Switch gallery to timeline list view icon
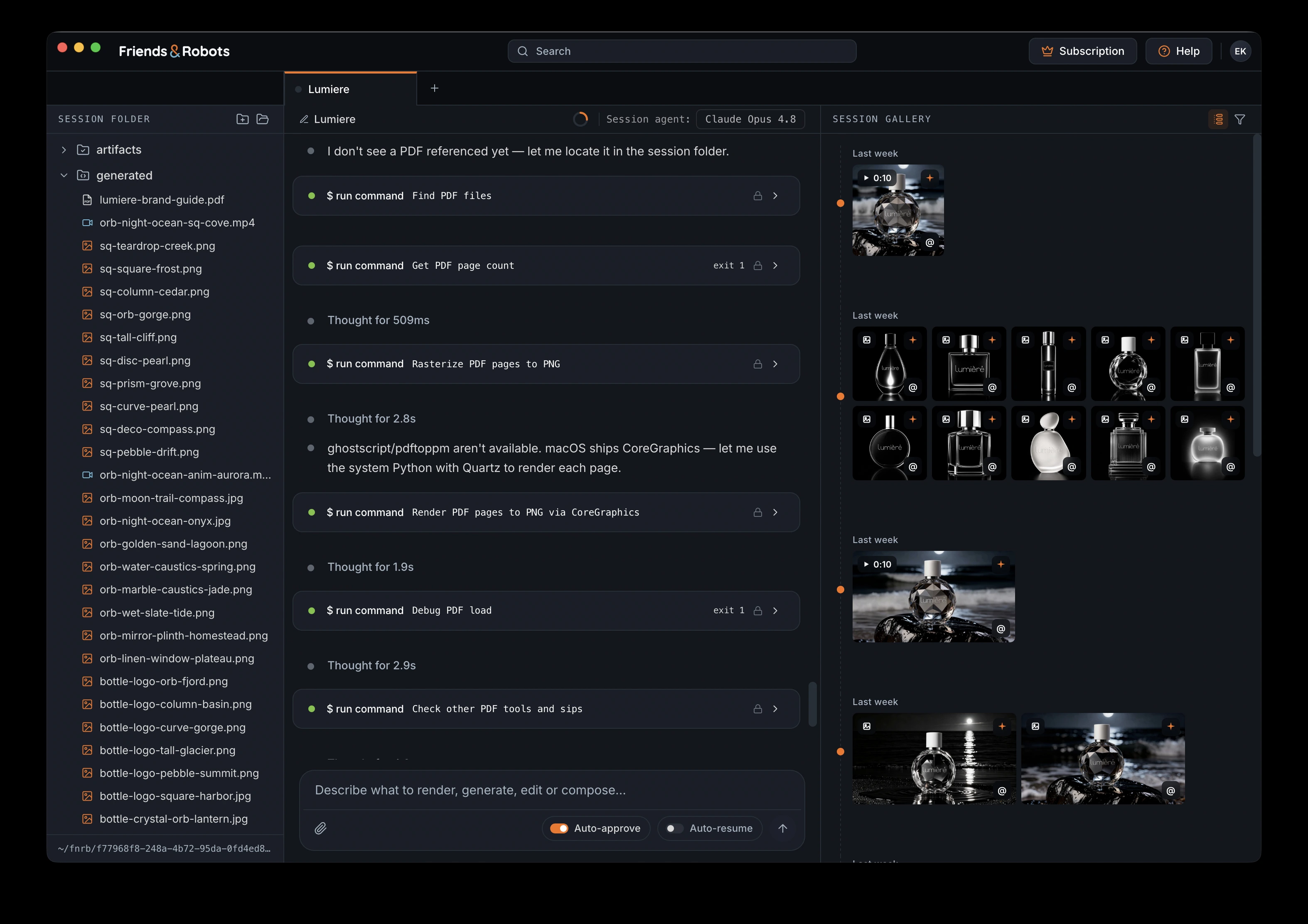This screenshot has width=1308, height=924. 1218,119
